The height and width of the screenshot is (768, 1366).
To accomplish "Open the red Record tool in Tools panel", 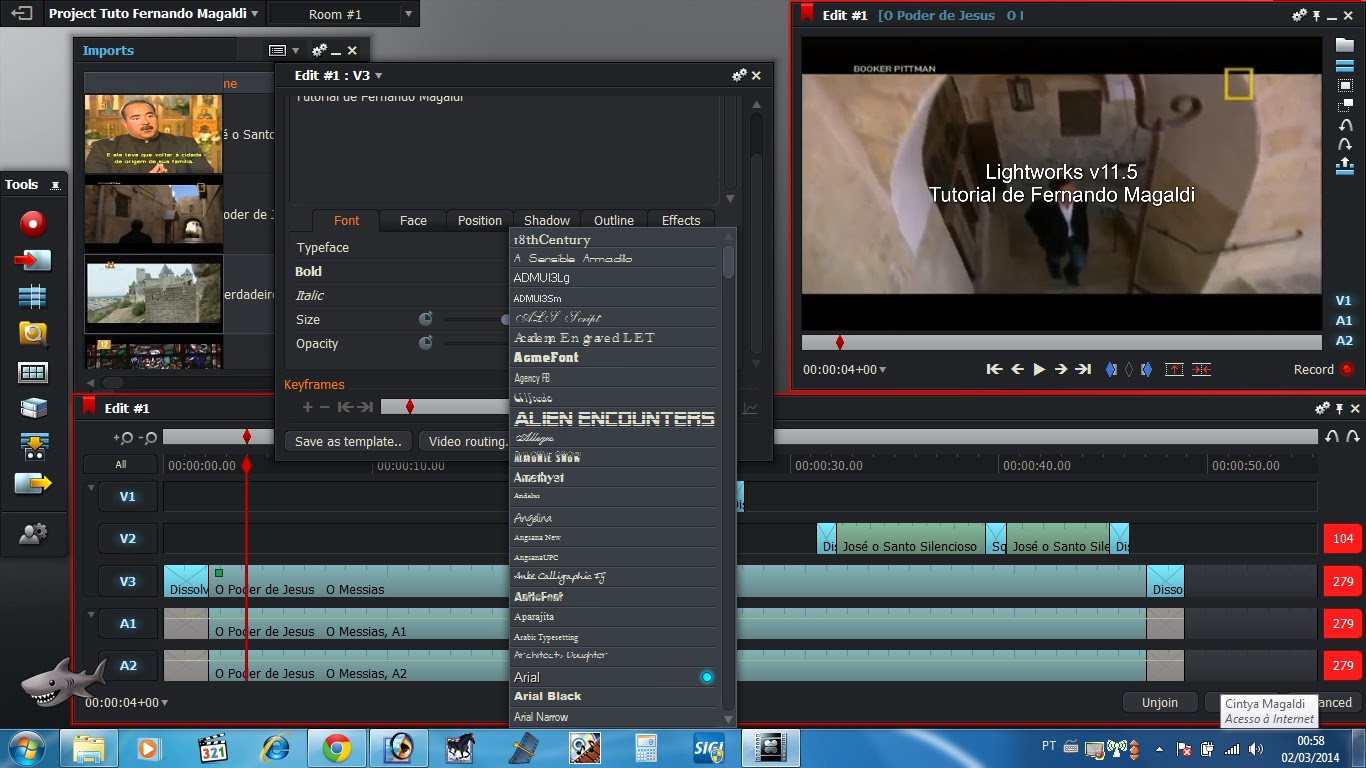I will click(33, 223).
